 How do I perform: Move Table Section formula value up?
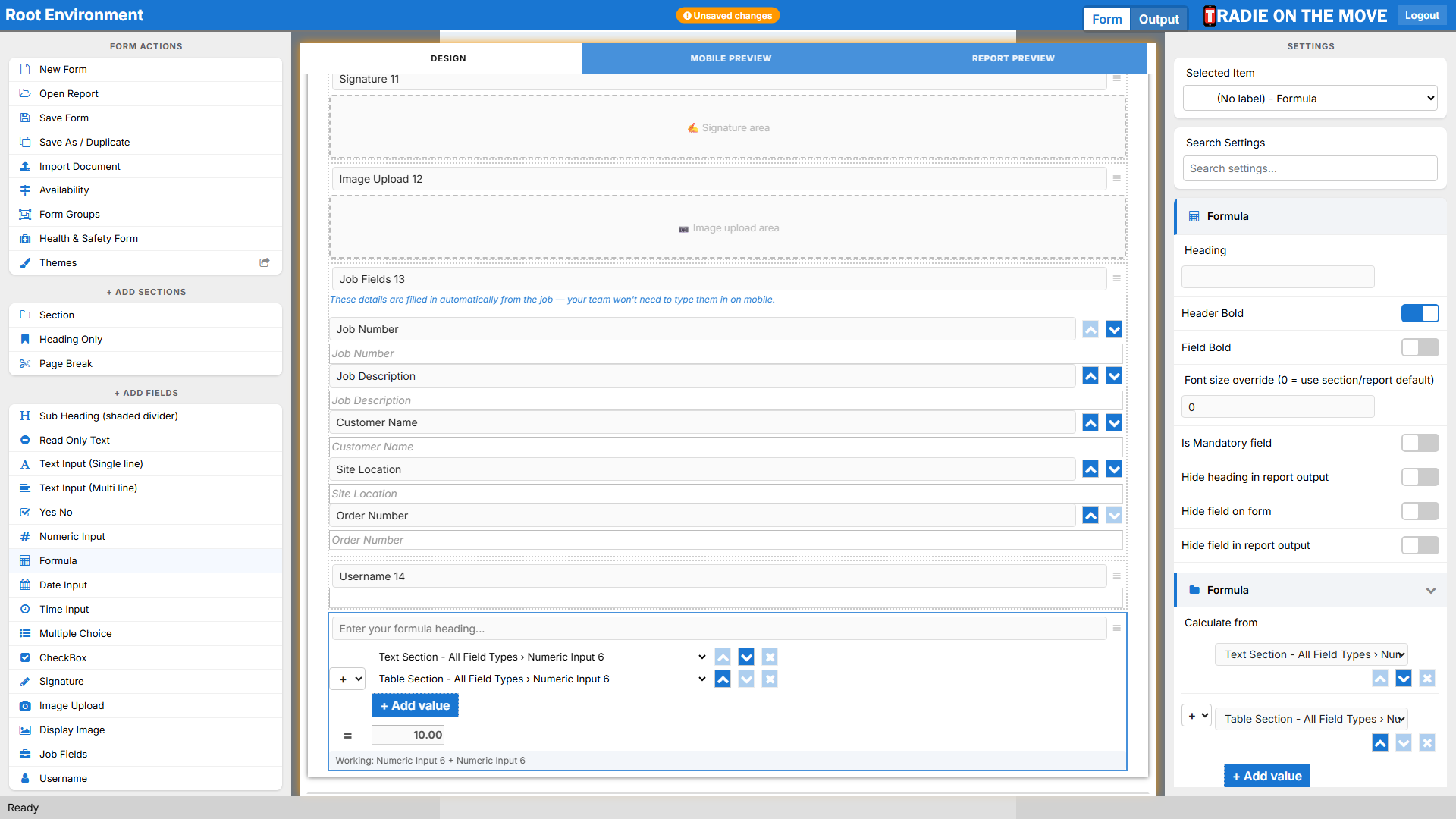723,679
